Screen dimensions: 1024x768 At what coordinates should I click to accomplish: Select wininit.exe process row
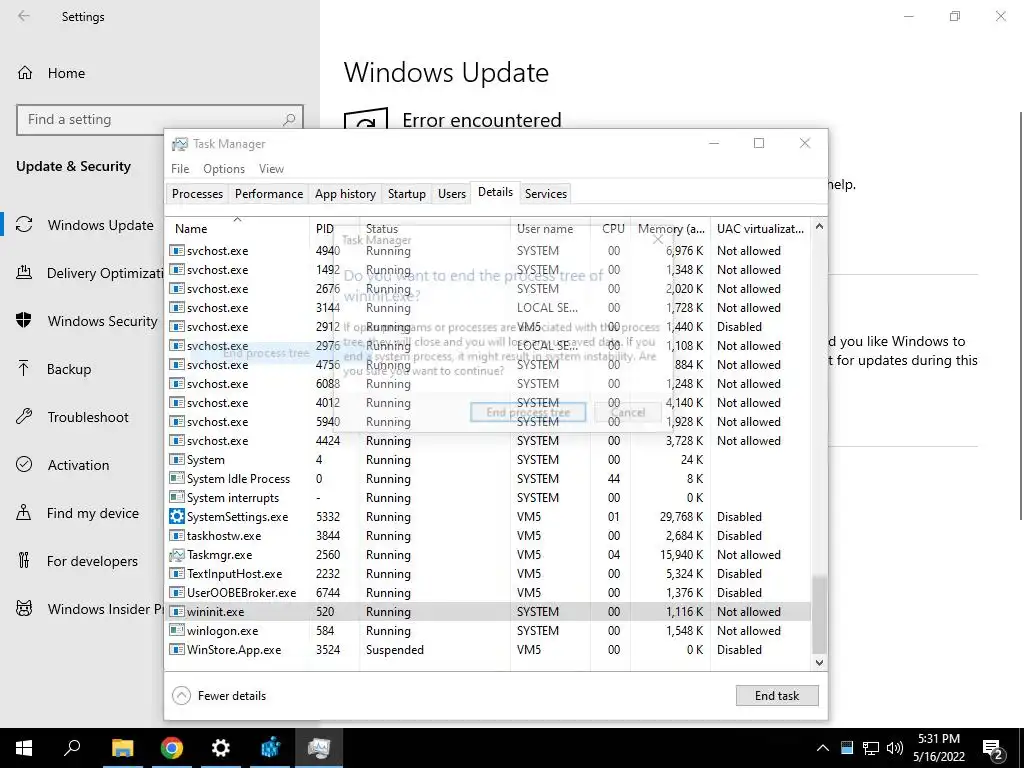pyautogui.click(x=488, y=612)
